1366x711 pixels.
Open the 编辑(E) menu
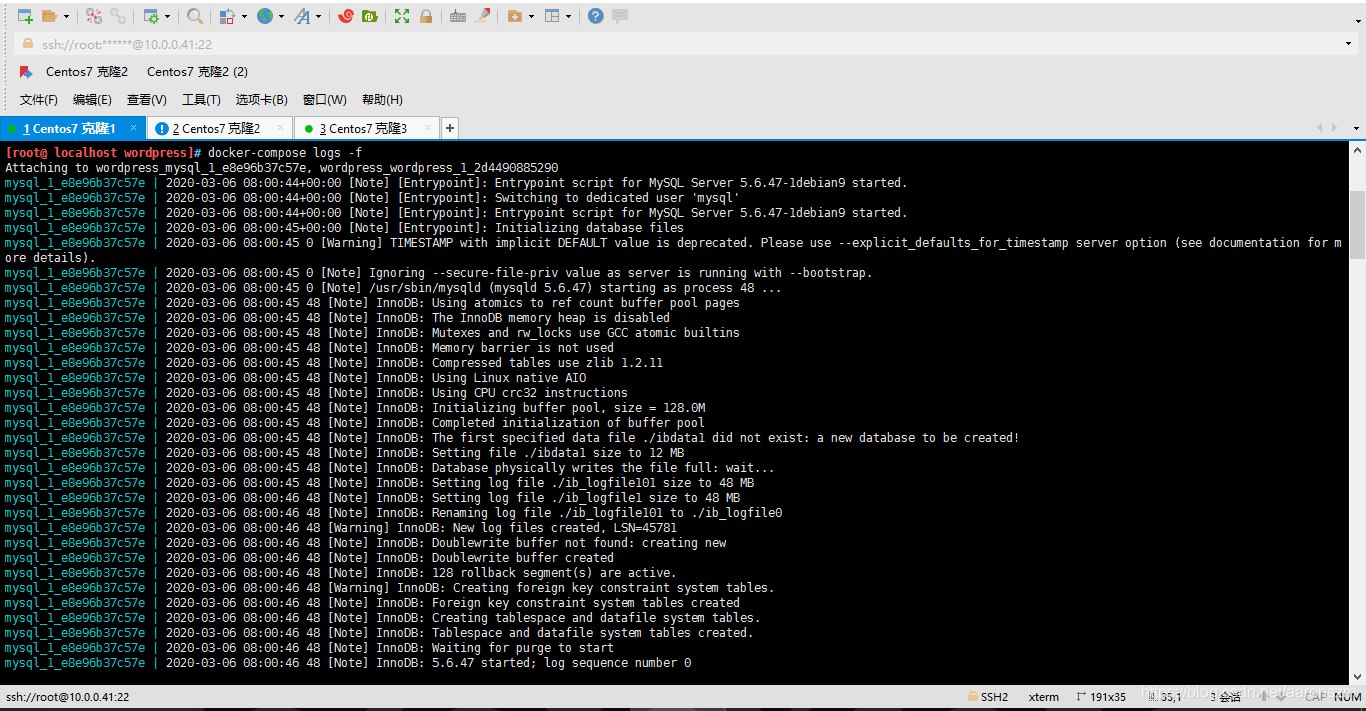(92, 100)
